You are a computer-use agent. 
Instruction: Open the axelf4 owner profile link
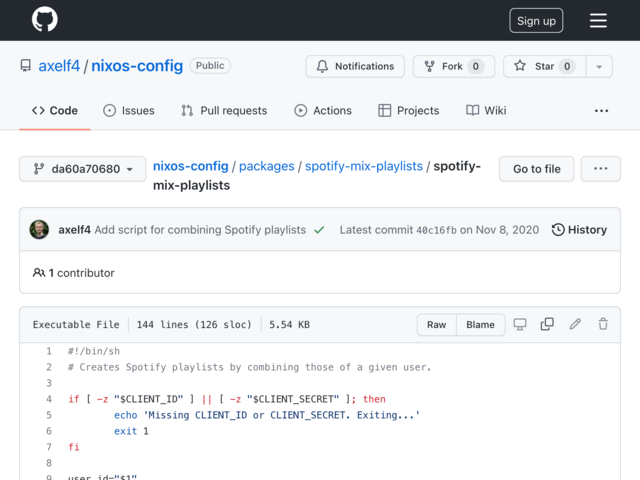click(59, 66)
